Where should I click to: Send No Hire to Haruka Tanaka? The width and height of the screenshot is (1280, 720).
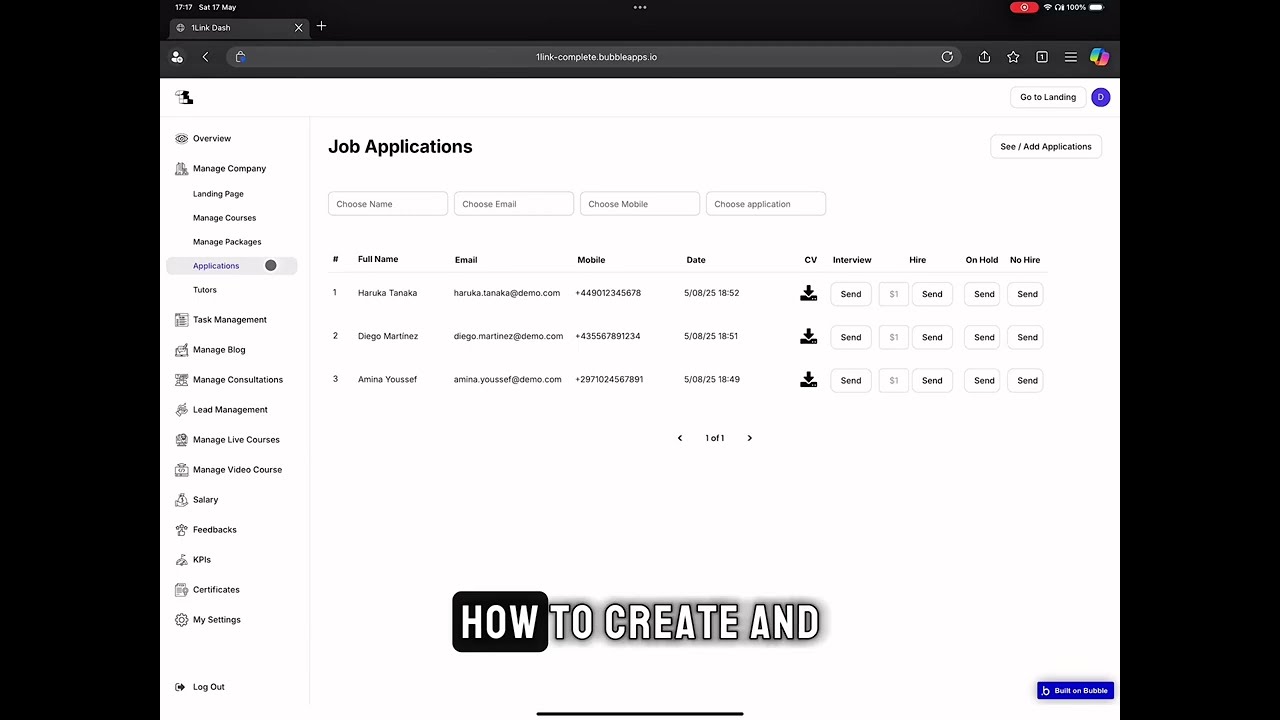click(x=1027, y=294)
